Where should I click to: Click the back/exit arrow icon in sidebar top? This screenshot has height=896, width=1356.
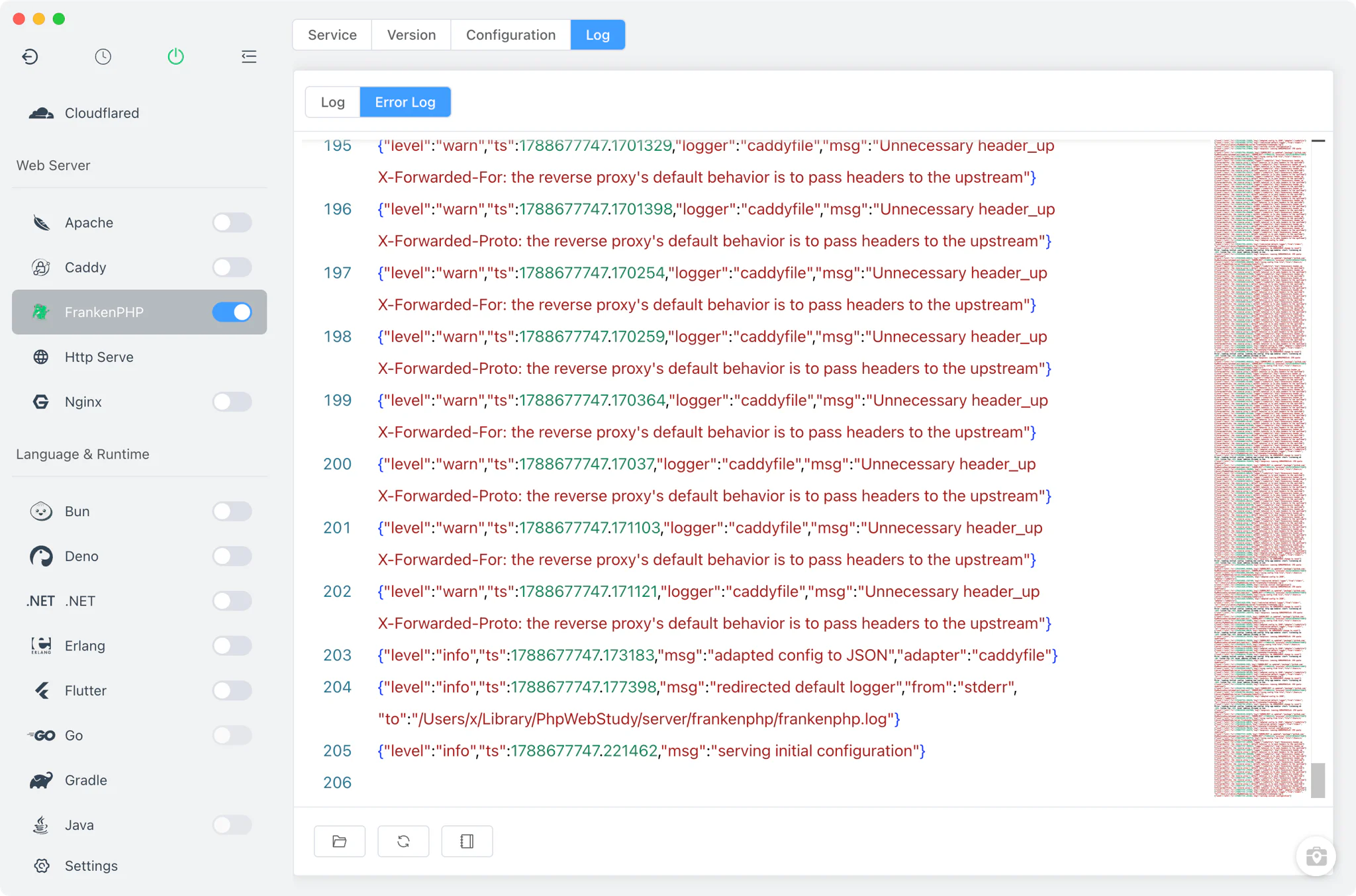pyautogui.click(x=30, y=57)
